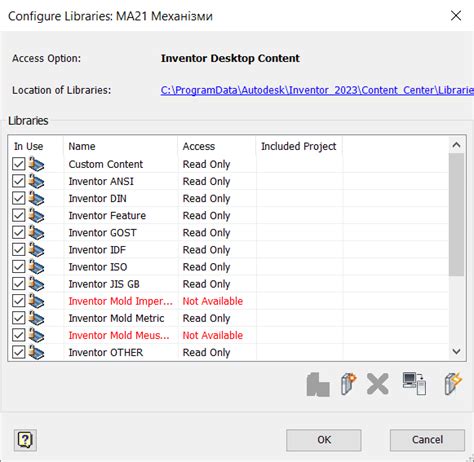Toggle the Inventor GOST In Use checkbox
The image size is (474, 462).
[19, 233]
